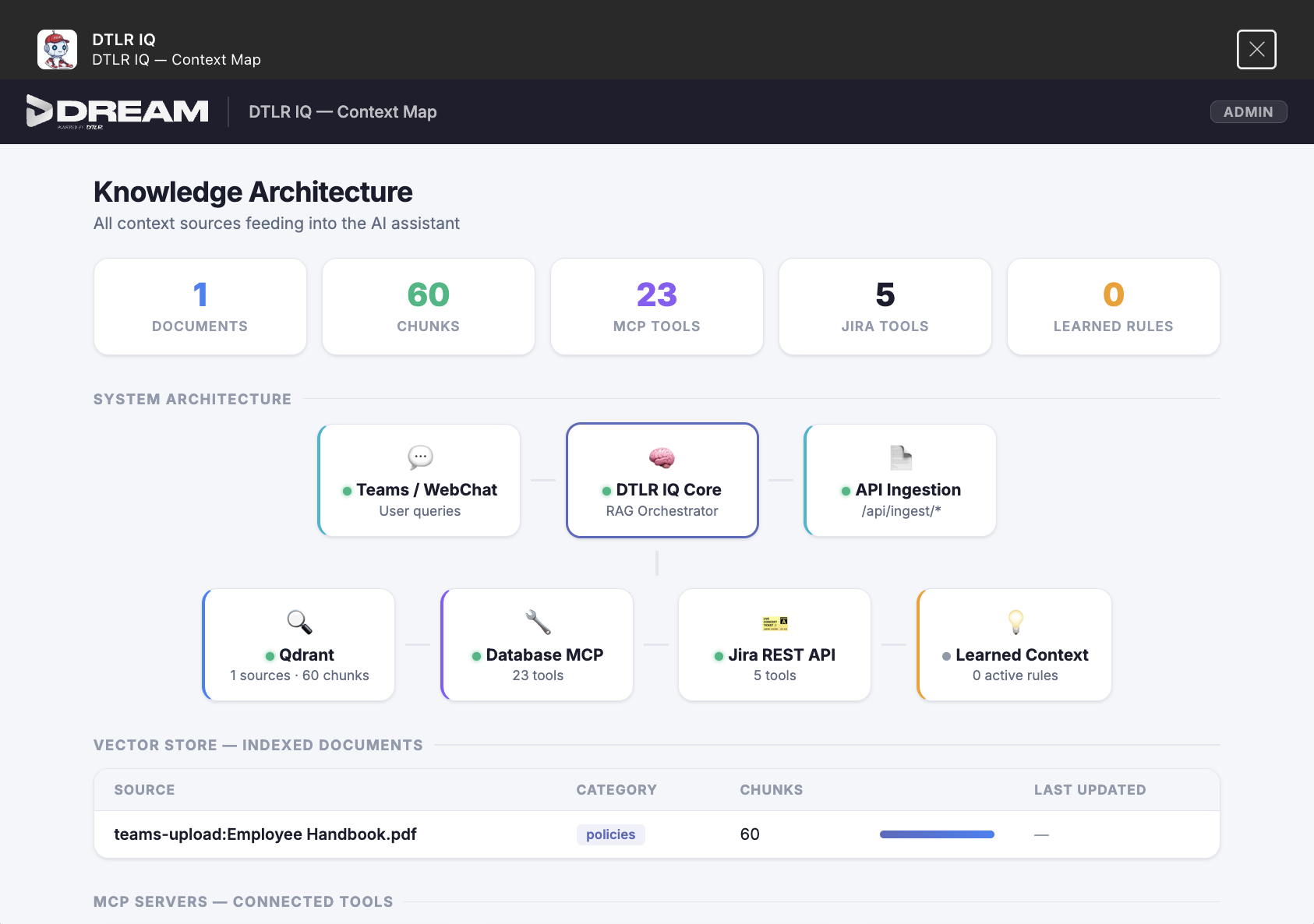Click the green status dot beside Jira REST API
The height and width of the screenshot is (924, 1314).
(719, 656)
